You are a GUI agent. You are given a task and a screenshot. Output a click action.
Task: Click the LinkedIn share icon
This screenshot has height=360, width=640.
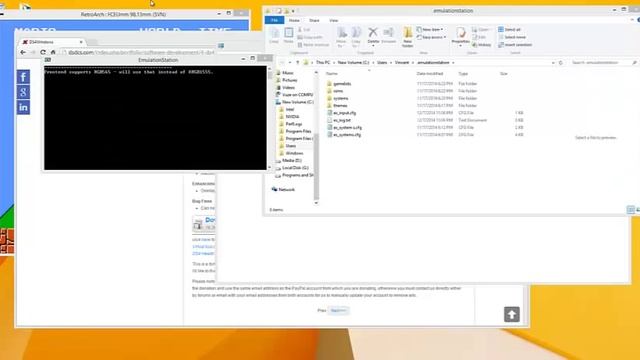[x=23, y=107]
